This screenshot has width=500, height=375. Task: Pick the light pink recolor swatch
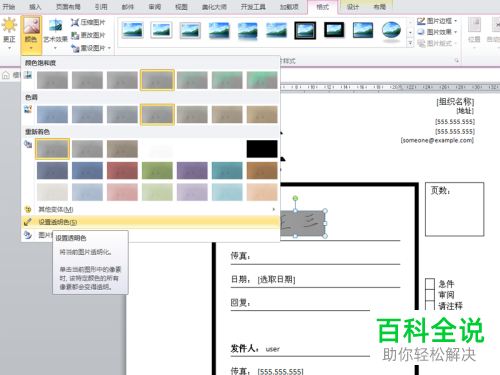122,192
